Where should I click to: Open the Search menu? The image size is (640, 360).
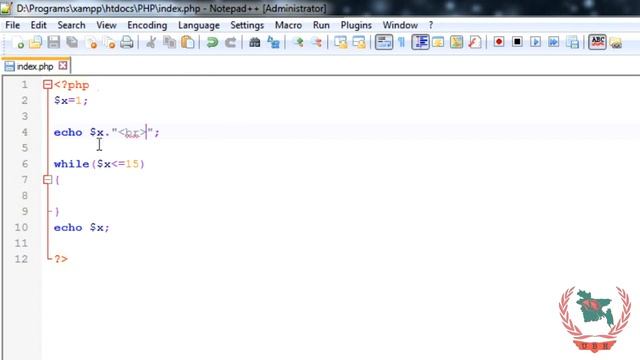[71, 25]
